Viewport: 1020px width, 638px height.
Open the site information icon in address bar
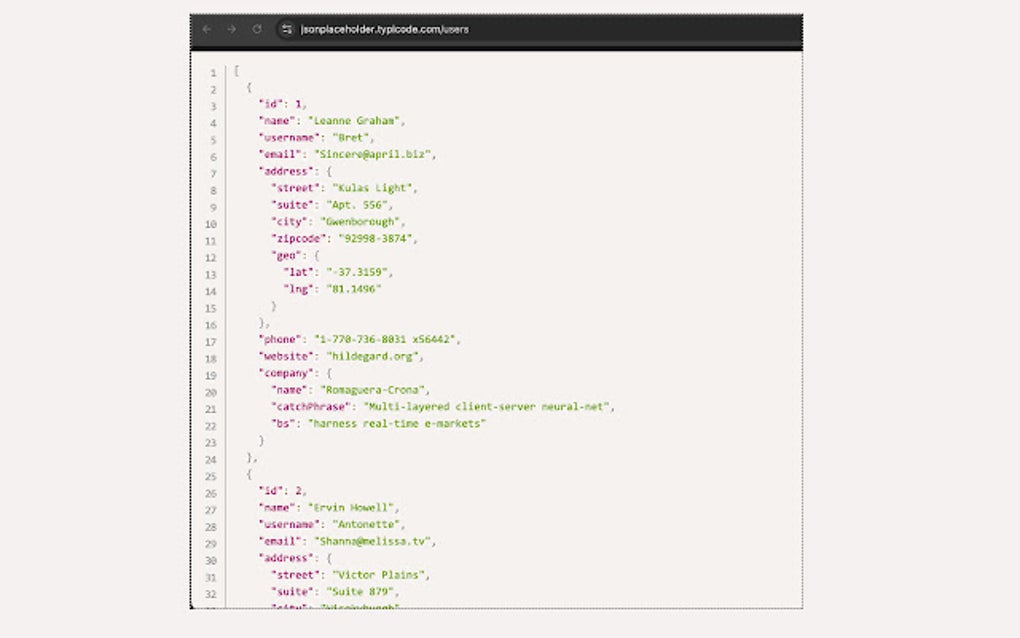(286, 30)
